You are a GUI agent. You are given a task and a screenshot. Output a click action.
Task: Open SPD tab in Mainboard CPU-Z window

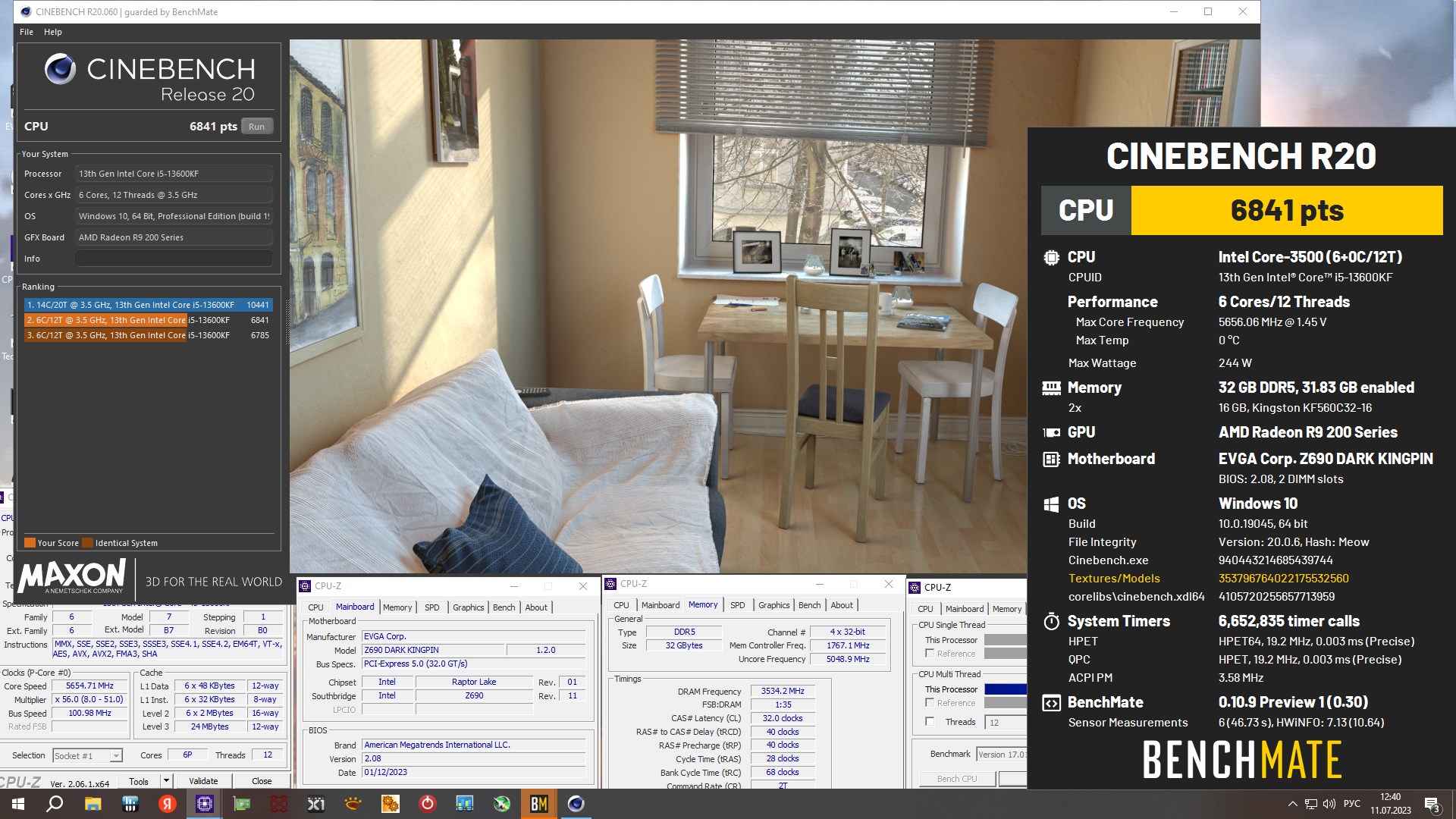click(x=432, y=607)
